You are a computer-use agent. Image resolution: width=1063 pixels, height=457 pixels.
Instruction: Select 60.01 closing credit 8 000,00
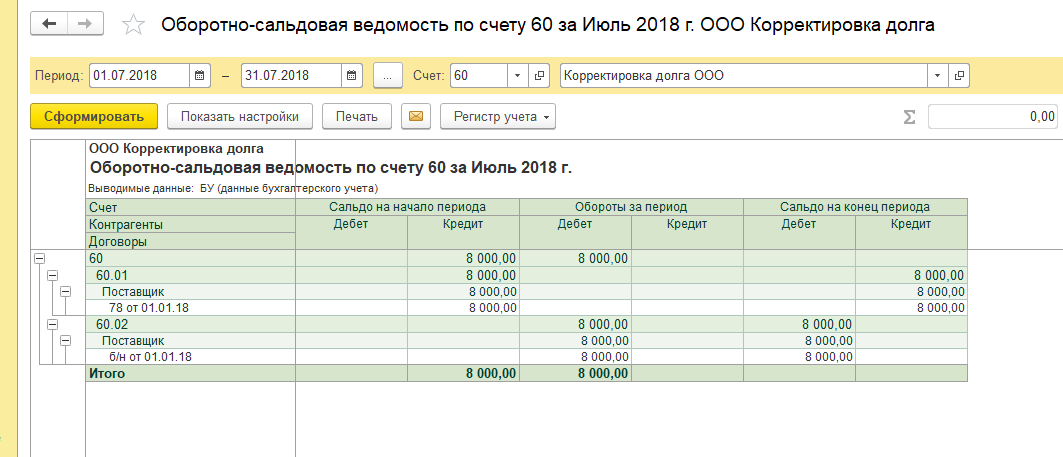pyautogui.click(x=911, y=275)
